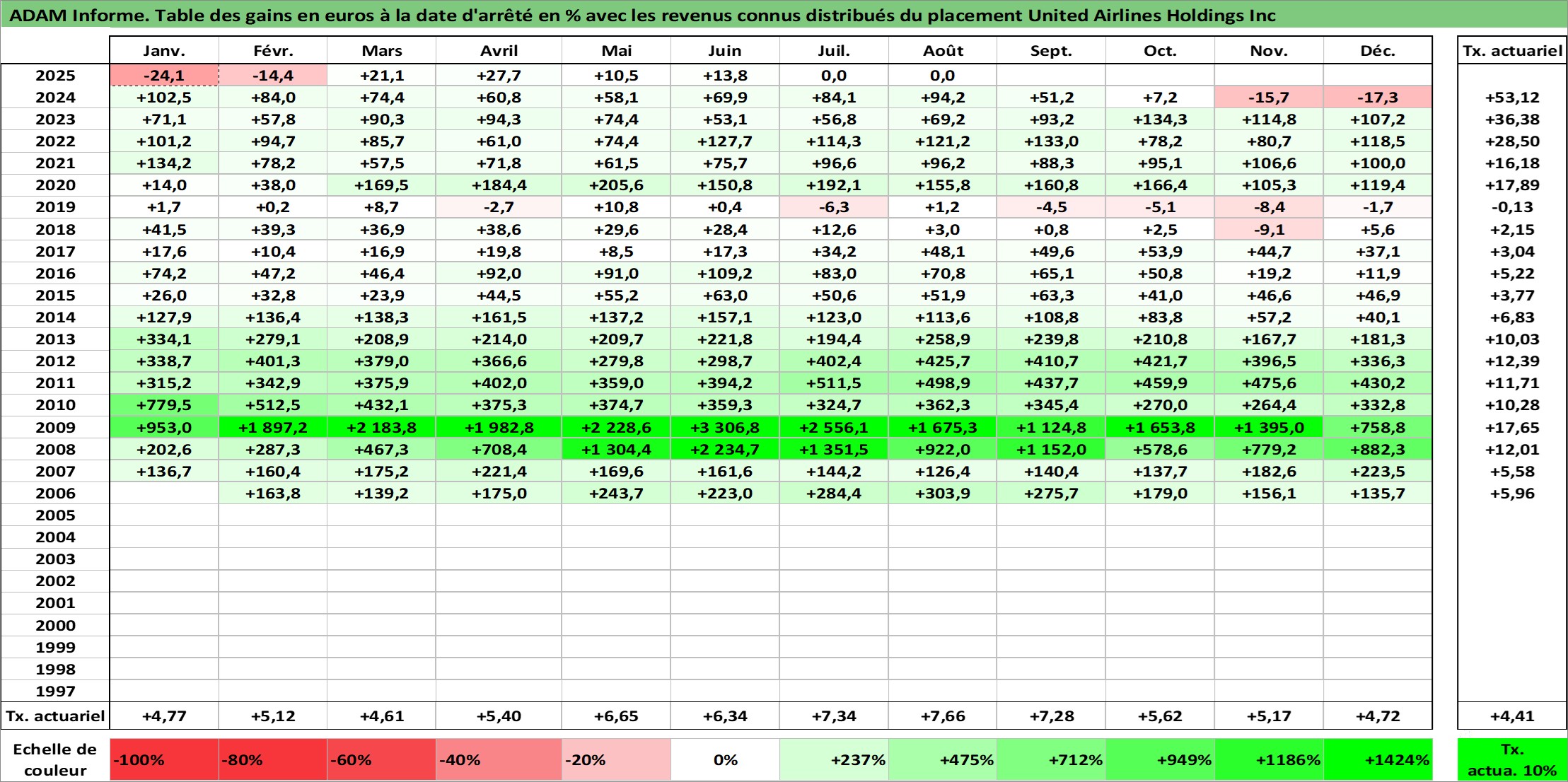Click the Echelle de couleur label

55,760
